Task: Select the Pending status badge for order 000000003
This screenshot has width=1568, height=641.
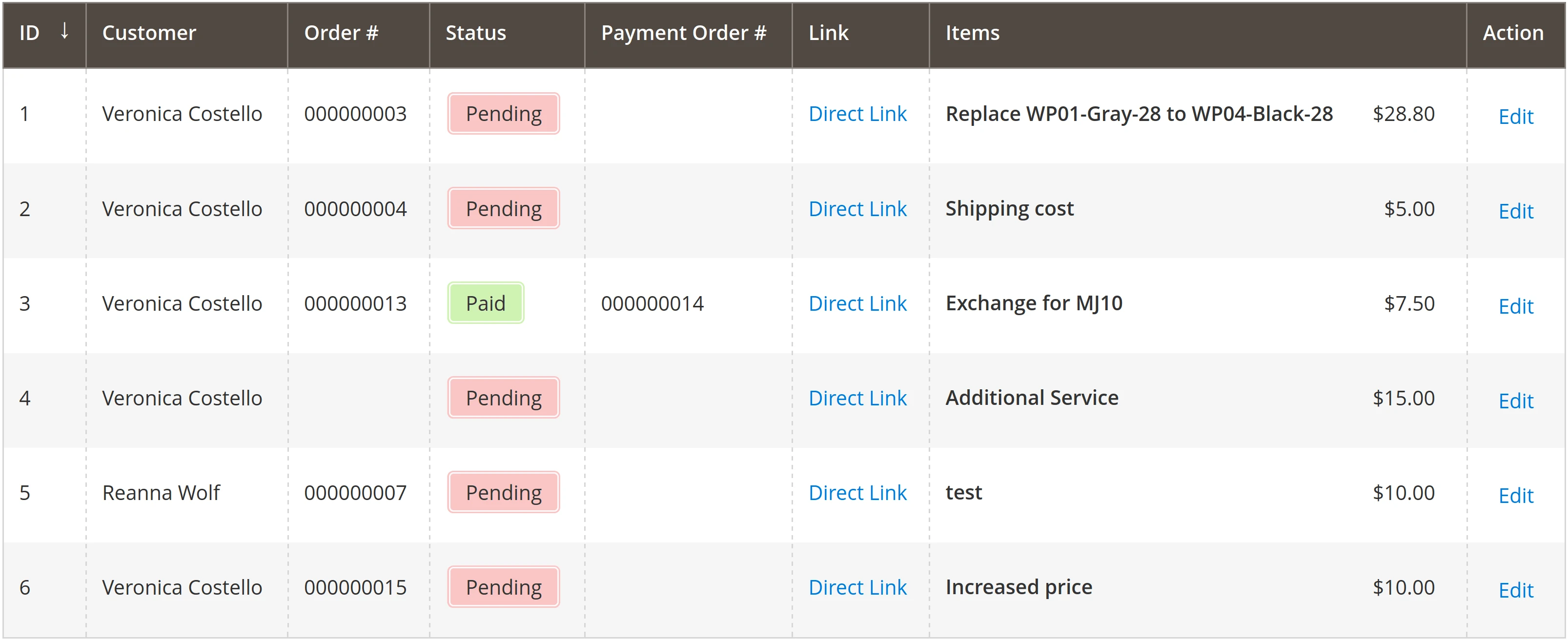Action: tap(503, 113)
